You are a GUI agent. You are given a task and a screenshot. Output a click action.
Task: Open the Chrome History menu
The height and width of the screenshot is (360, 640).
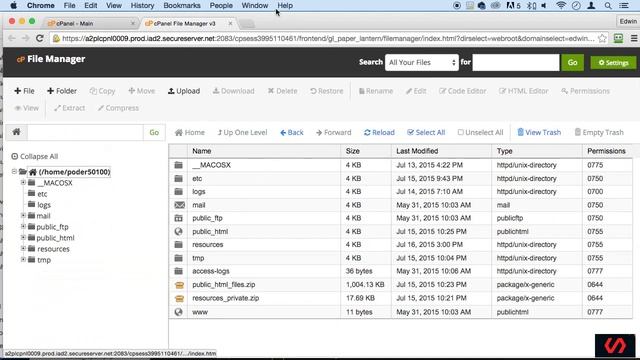pyautogui.click(x=142, y=5)
